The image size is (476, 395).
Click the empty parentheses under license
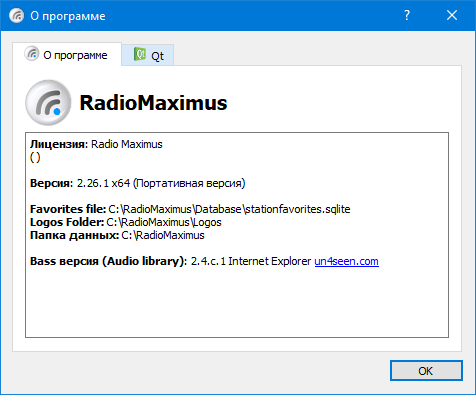(x=35, y=157)
